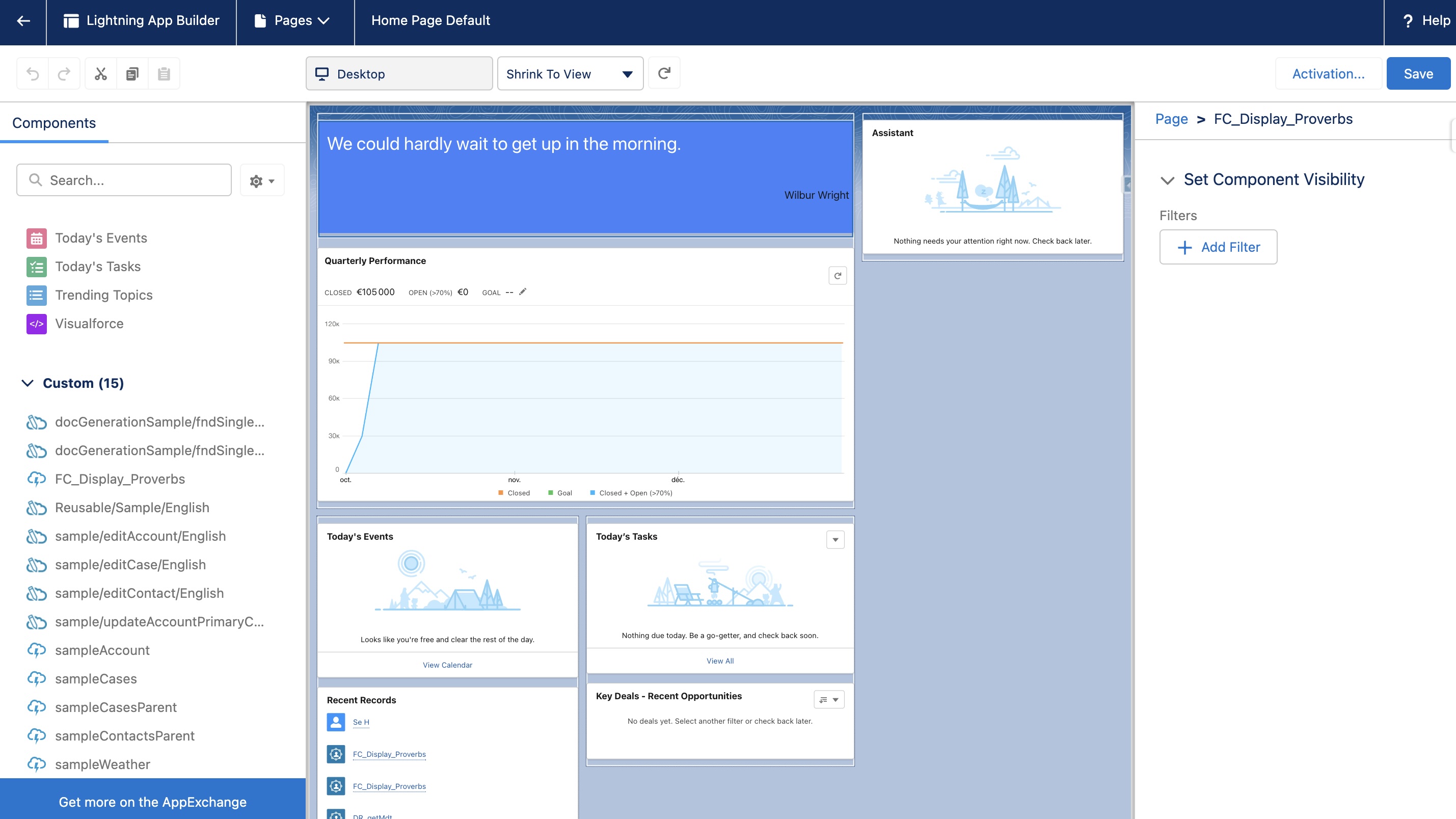Click the Closed legend entry
The image size is (1456, 819).
point(514,493)
